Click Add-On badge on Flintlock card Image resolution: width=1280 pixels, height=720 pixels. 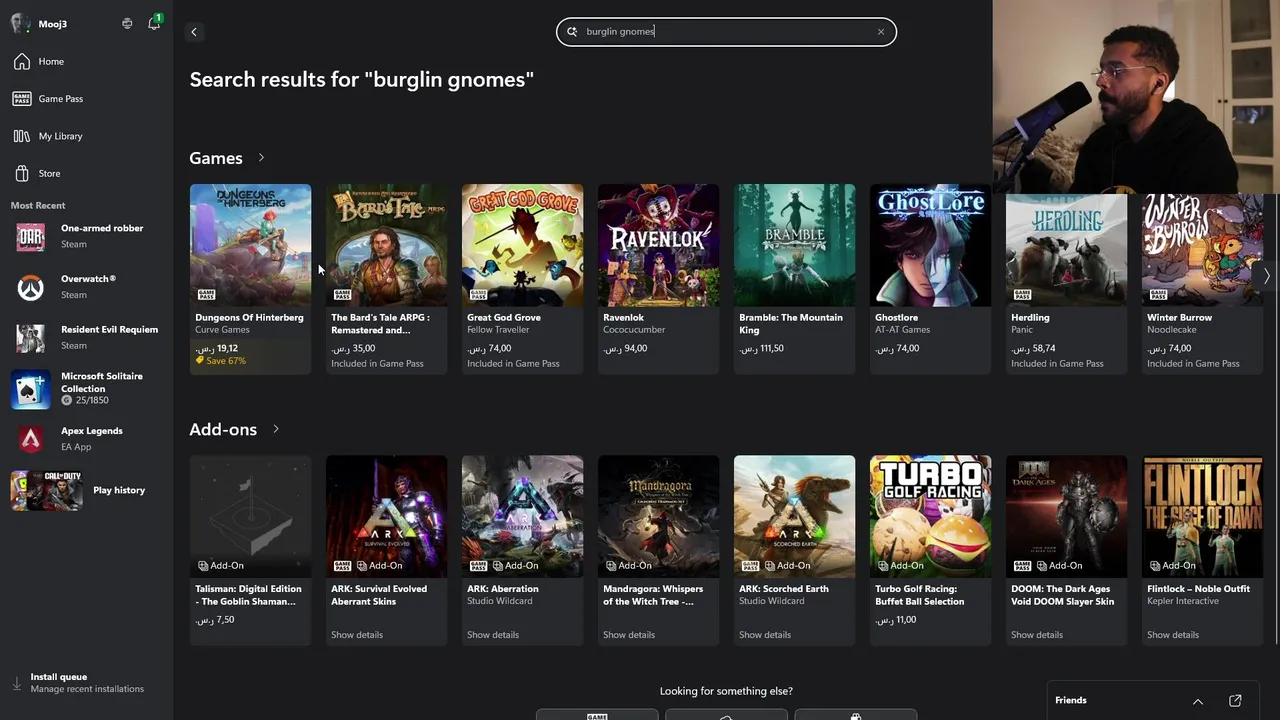tap(1173, 566)
